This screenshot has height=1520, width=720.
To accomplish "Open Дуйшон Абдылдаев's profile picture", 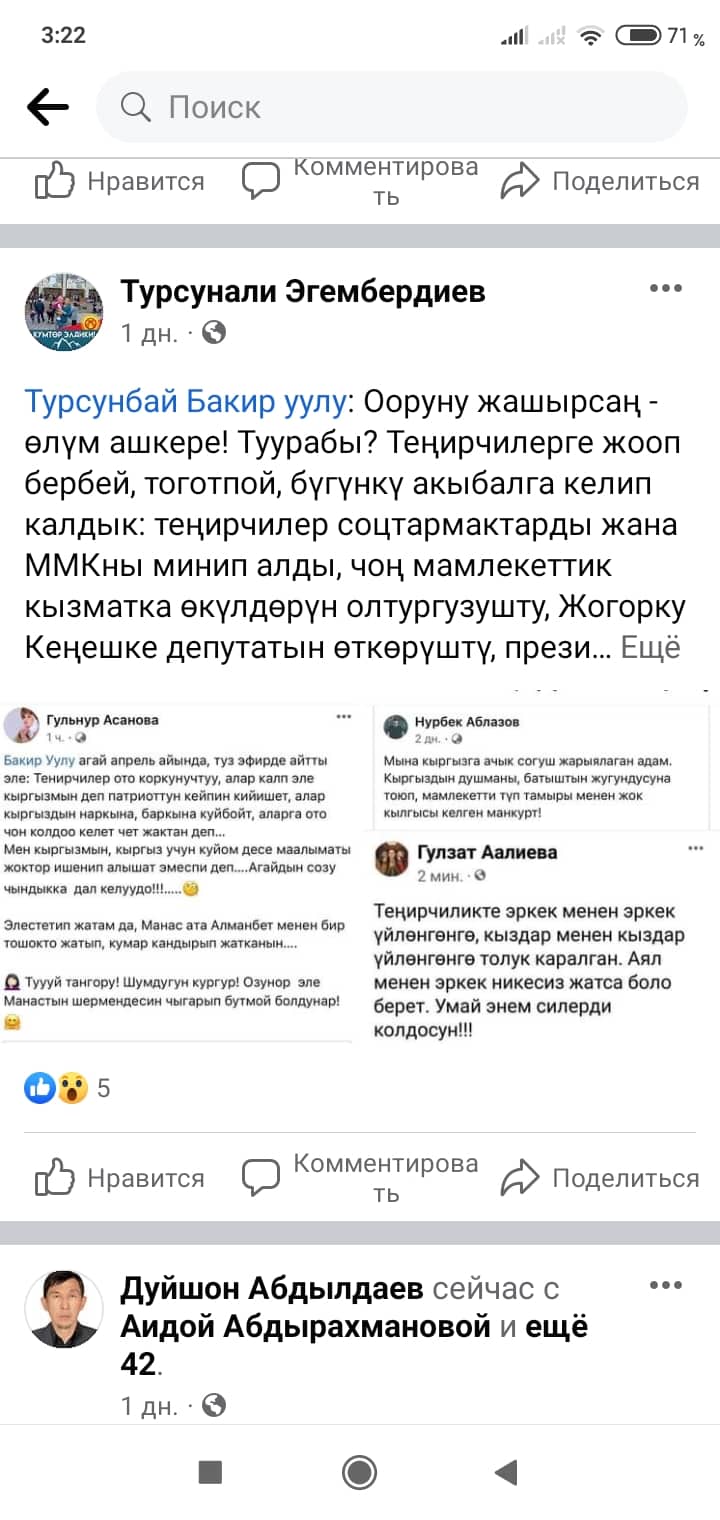I will [x=64, y=1309].
